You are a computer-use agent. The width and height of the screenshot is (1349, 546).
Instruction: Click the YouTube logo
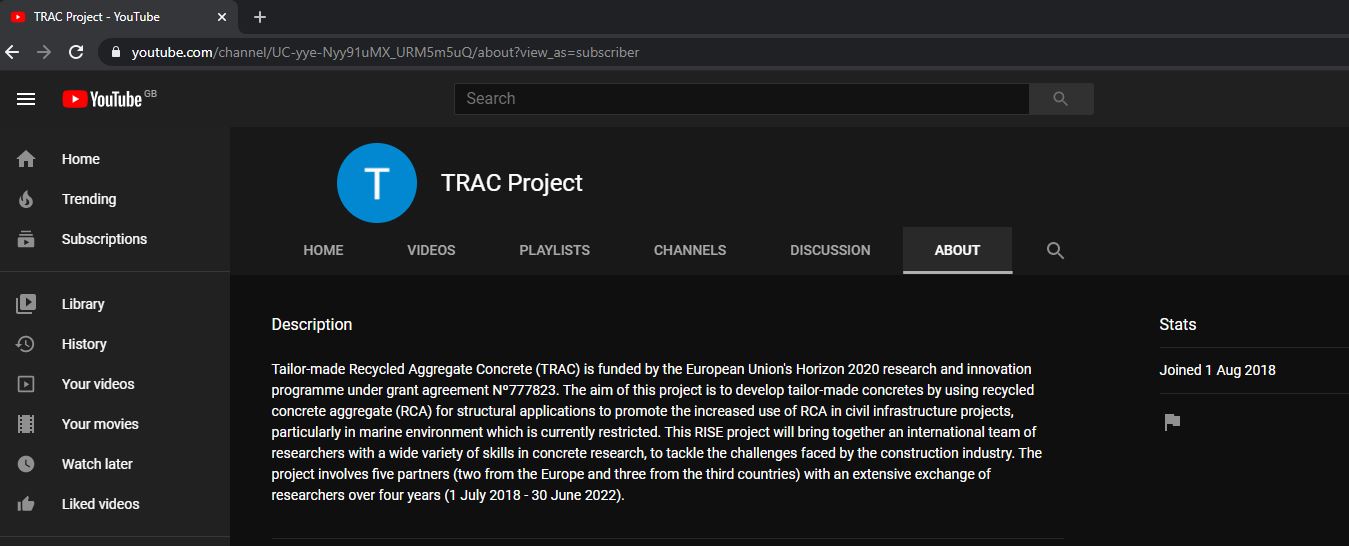tap(102, 99)
